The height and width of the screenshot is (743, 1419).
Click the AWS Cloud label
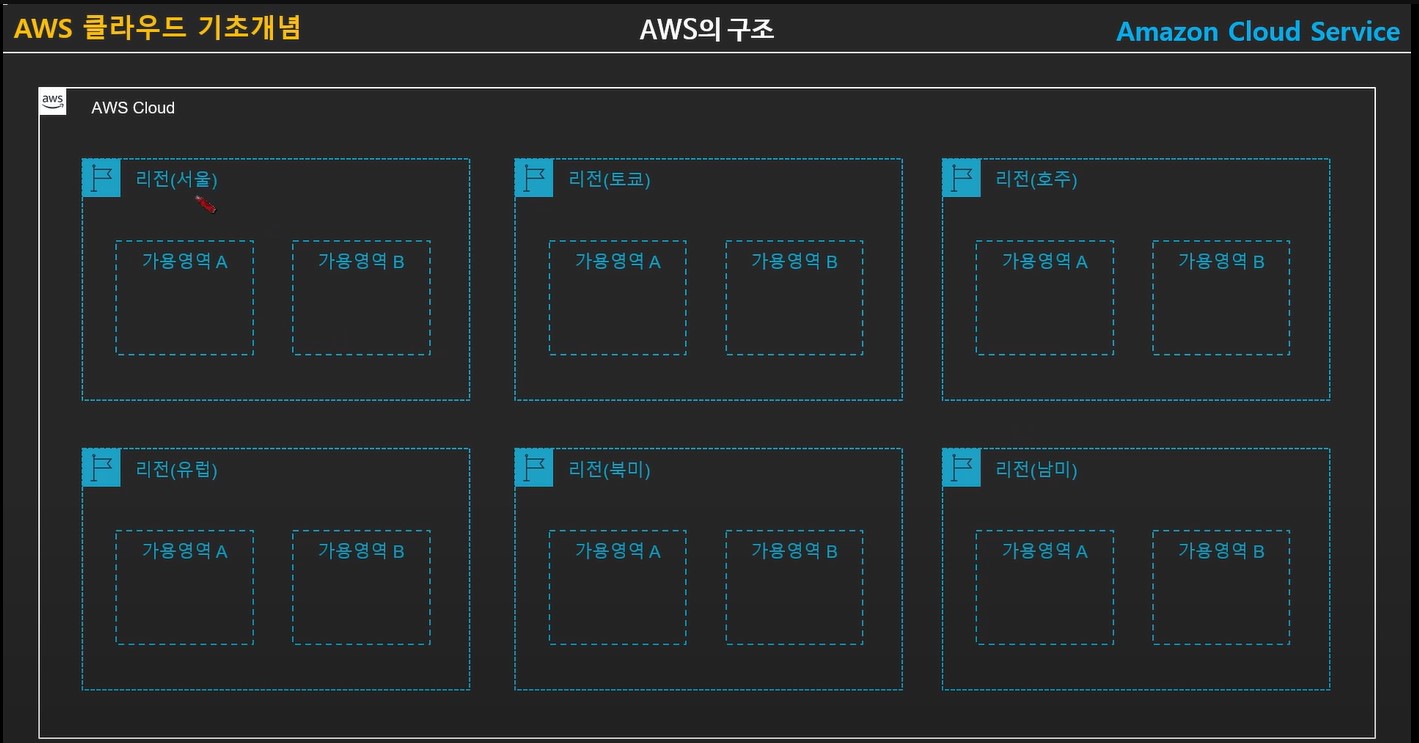[x=133, y=108]
